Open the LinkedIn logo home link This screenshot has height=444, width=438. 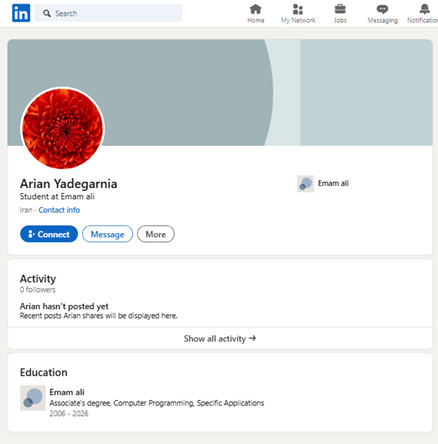pos(21,13)
